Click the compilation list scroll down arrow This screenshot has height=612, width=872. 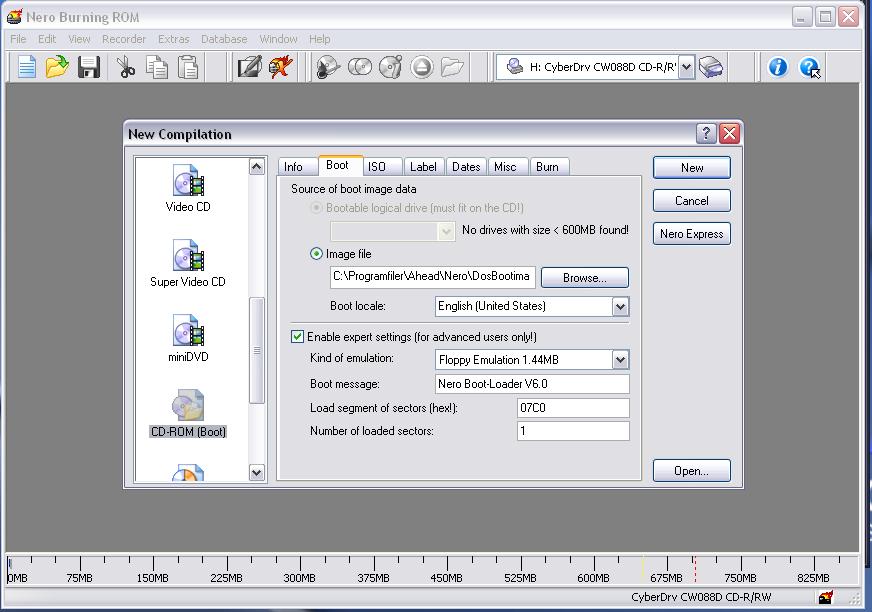pyautogui.click(x=256, y=473)
